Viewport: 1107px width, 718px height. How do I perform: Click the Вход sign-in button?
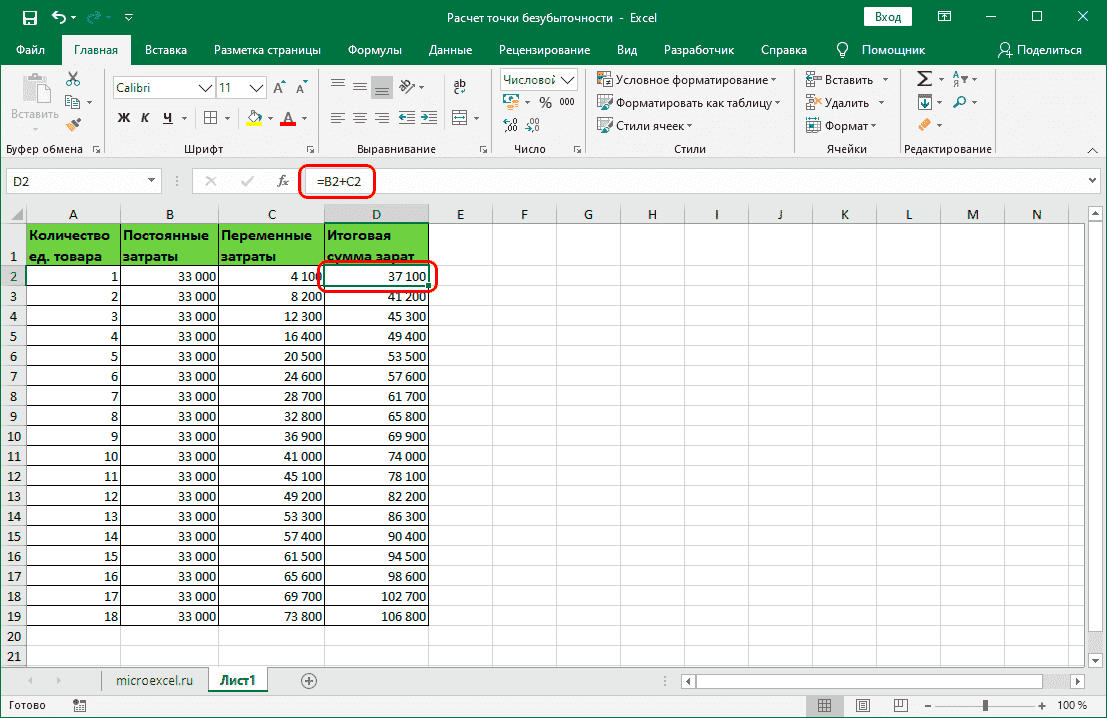pyautogui.click(x=887, y=18)
